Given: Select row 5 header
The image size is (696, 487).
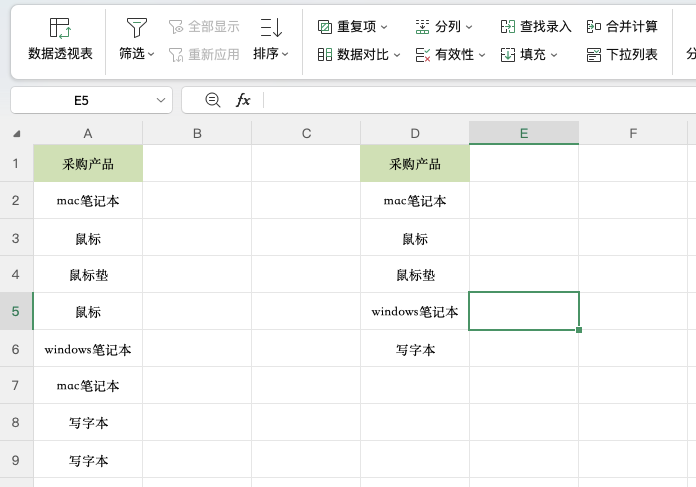Looking at the screenshot, I should tap(16, 311).
